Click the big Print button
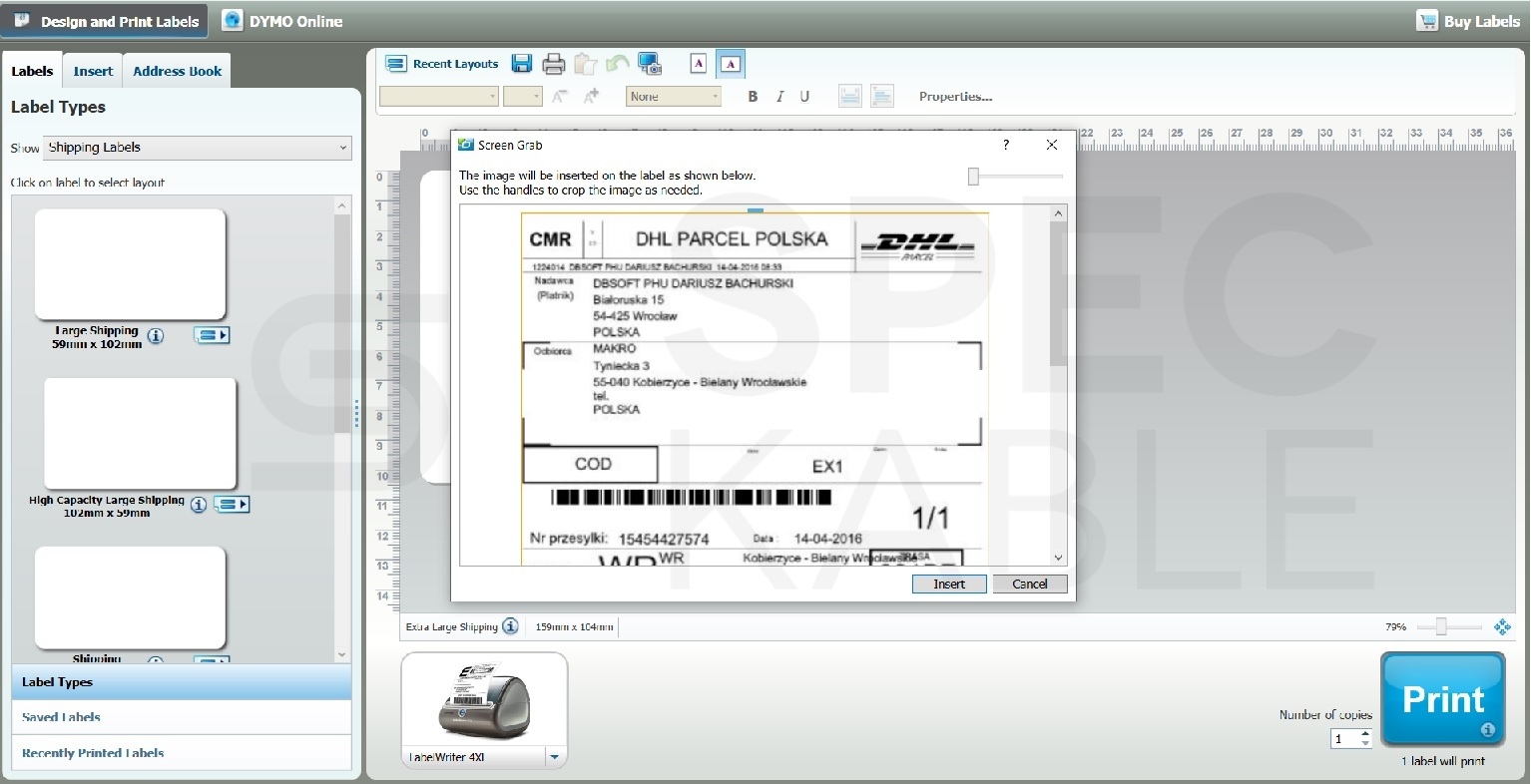1531x784 pixels. [1442, 699]
